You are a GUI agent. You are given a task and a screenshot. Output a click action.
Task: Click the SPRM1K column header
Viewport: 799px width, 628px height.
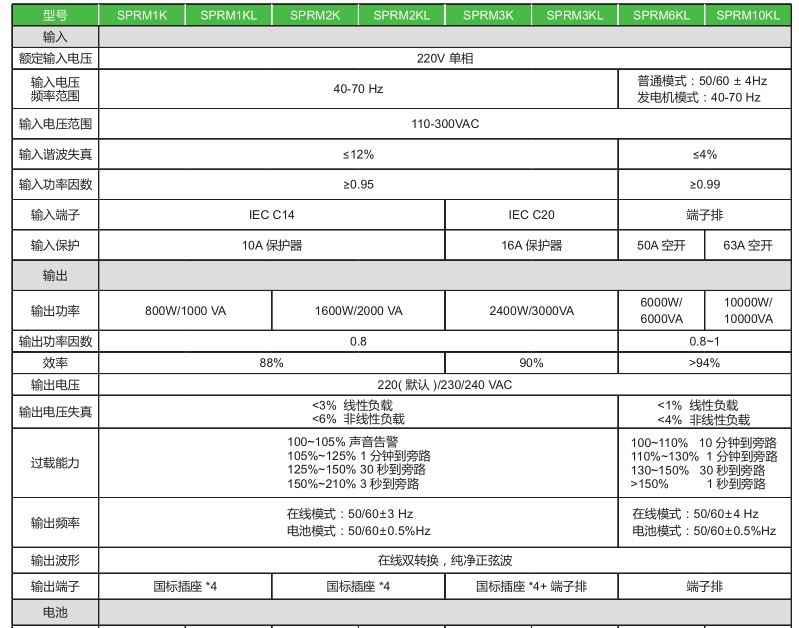coord(142,15)
